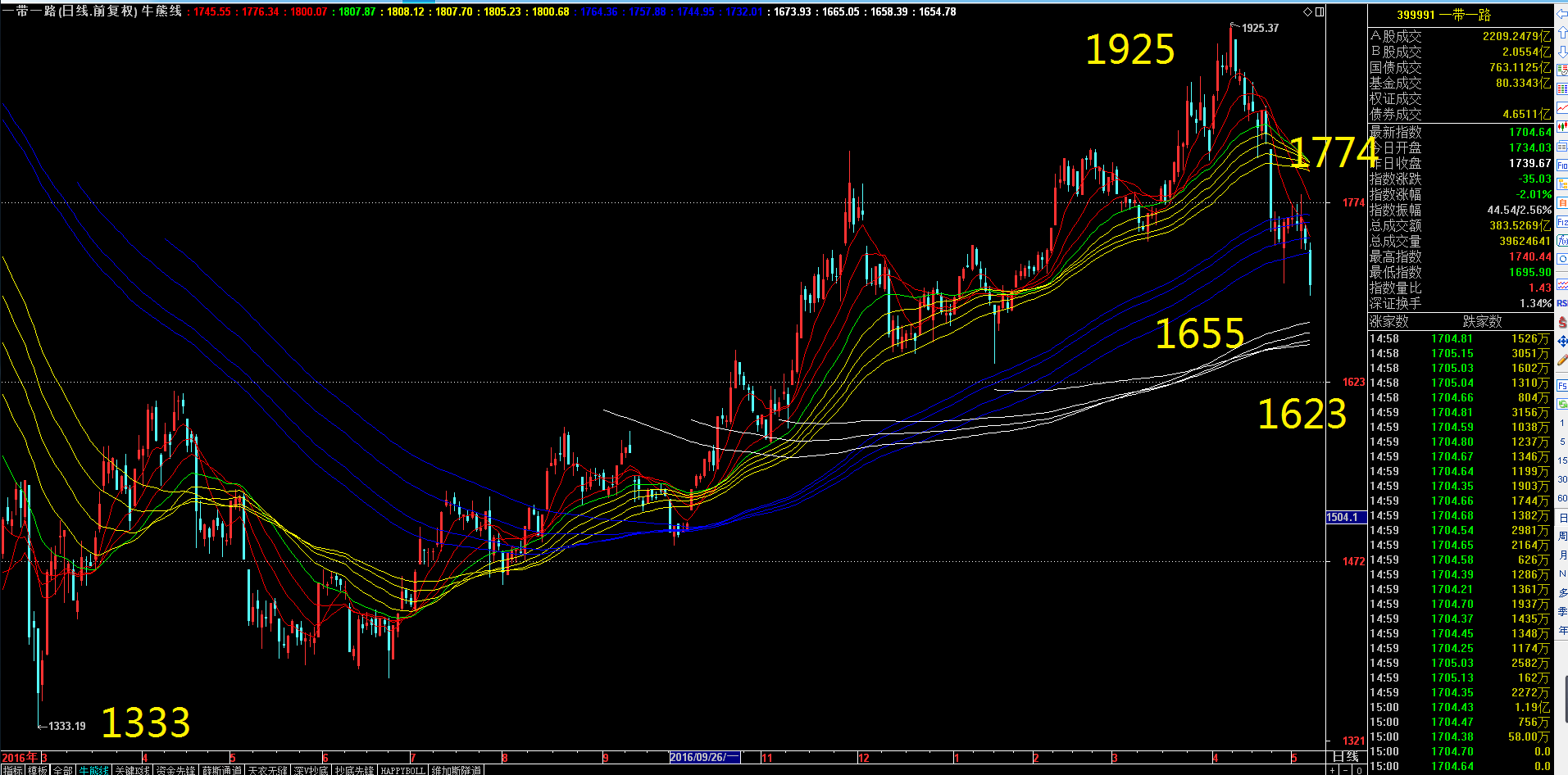
Task: Click the 国债成交 row value 763.1125亿
Action: coord(1520,67)
